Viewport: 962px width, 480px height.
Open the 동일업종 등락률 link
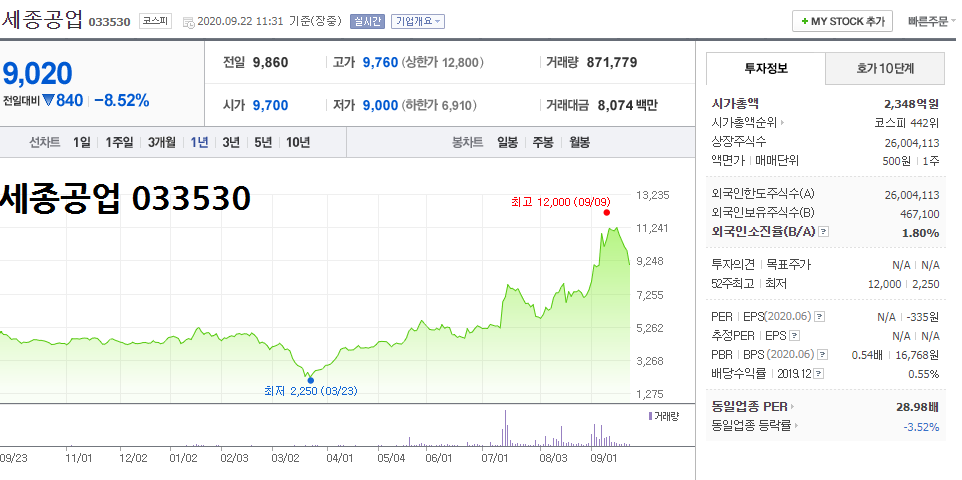(x=754, y=426)
